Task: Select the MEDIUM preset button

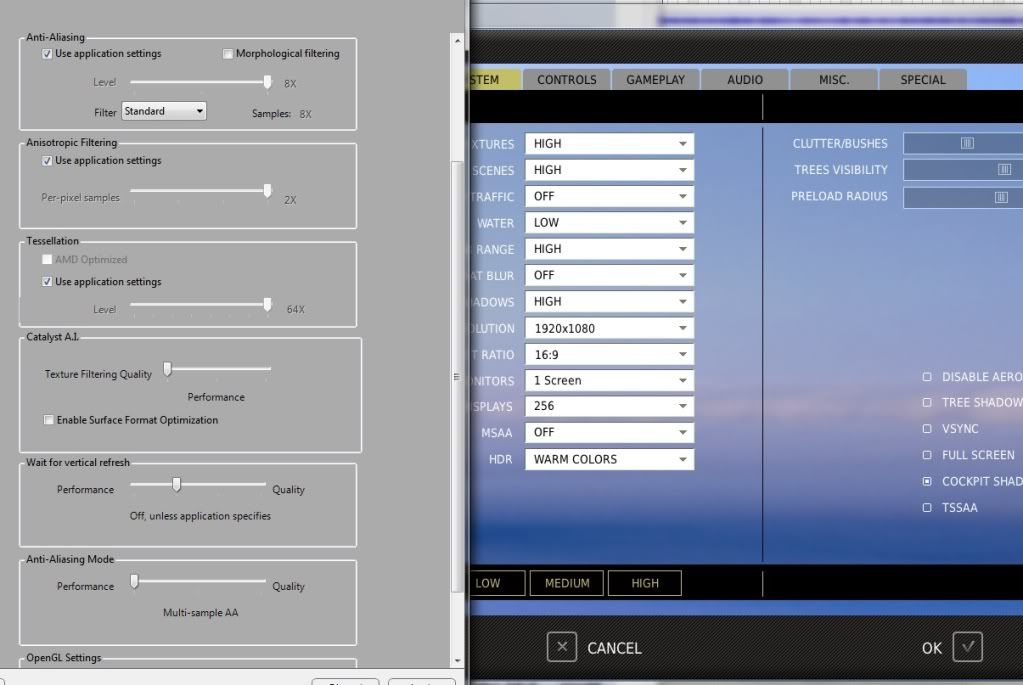Action: pos(567,583)
